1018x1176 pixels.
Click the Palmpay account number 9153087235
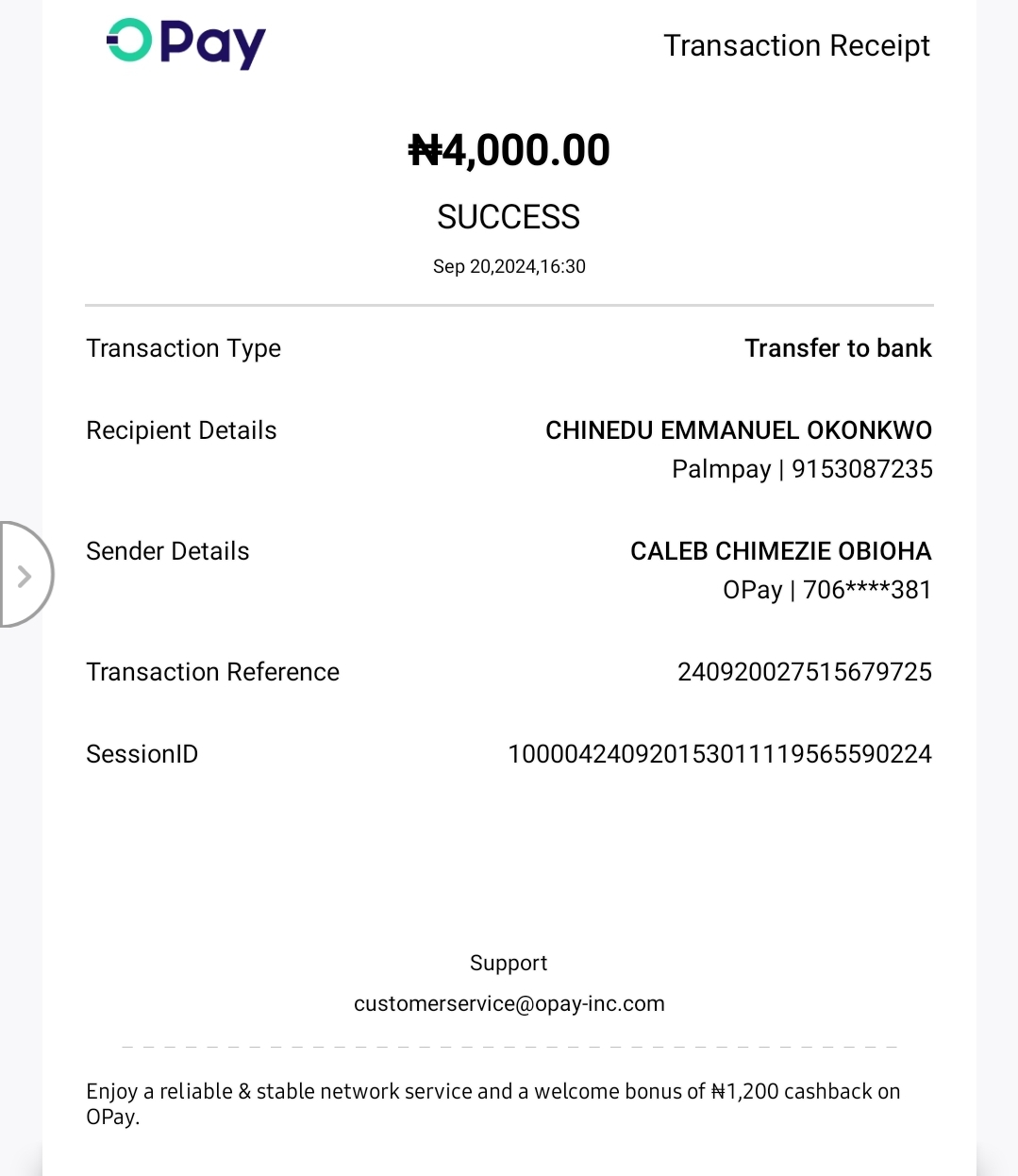[x=861, y=469]
